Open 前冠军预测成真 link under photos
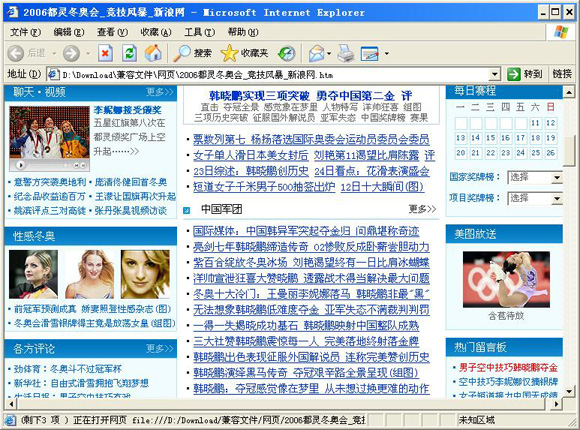Viewport: 580px width, 430px height. 92,309
